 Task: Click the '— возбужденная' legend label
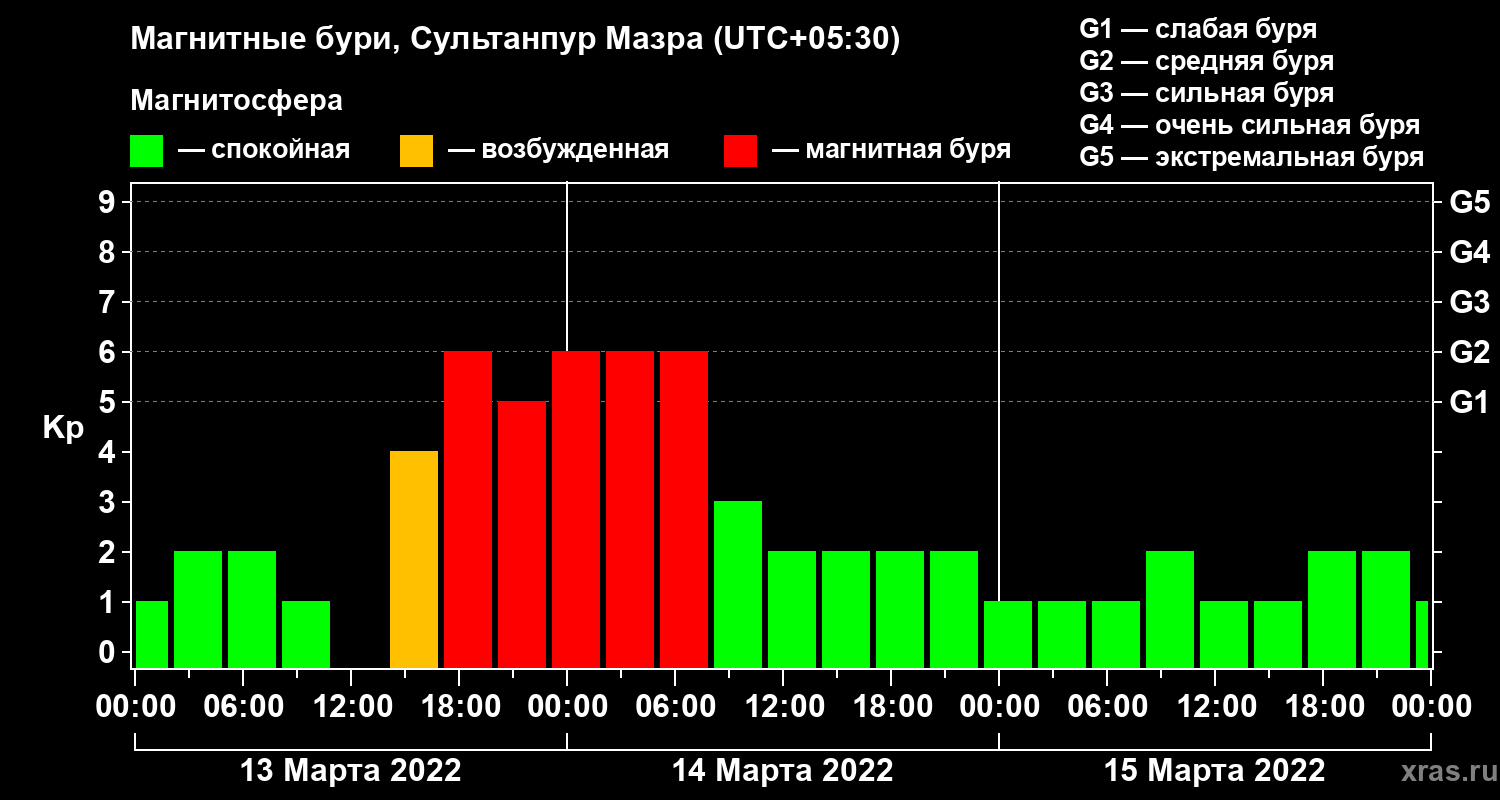[559, 151]
